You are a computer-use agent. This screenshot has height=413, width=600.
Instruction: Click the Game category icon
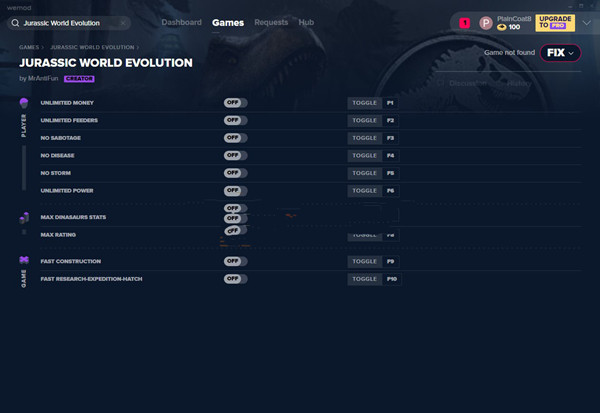pyautogui.click(x=24, y=260)
